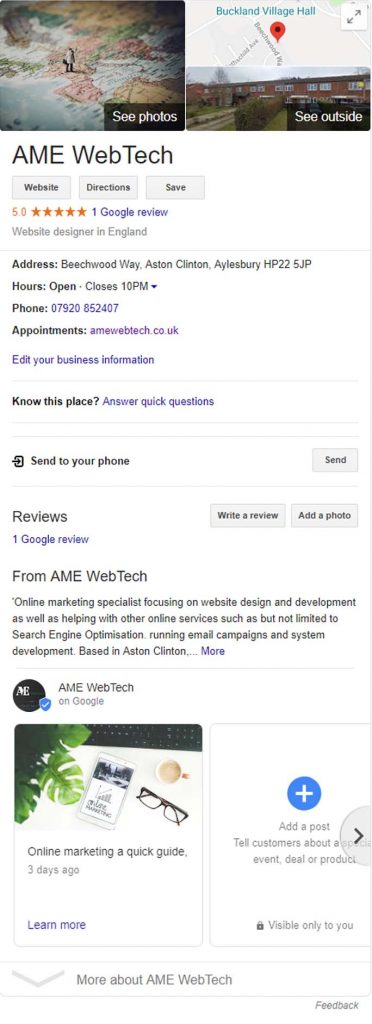
Task: Write a review for the business
Action: 247,515
